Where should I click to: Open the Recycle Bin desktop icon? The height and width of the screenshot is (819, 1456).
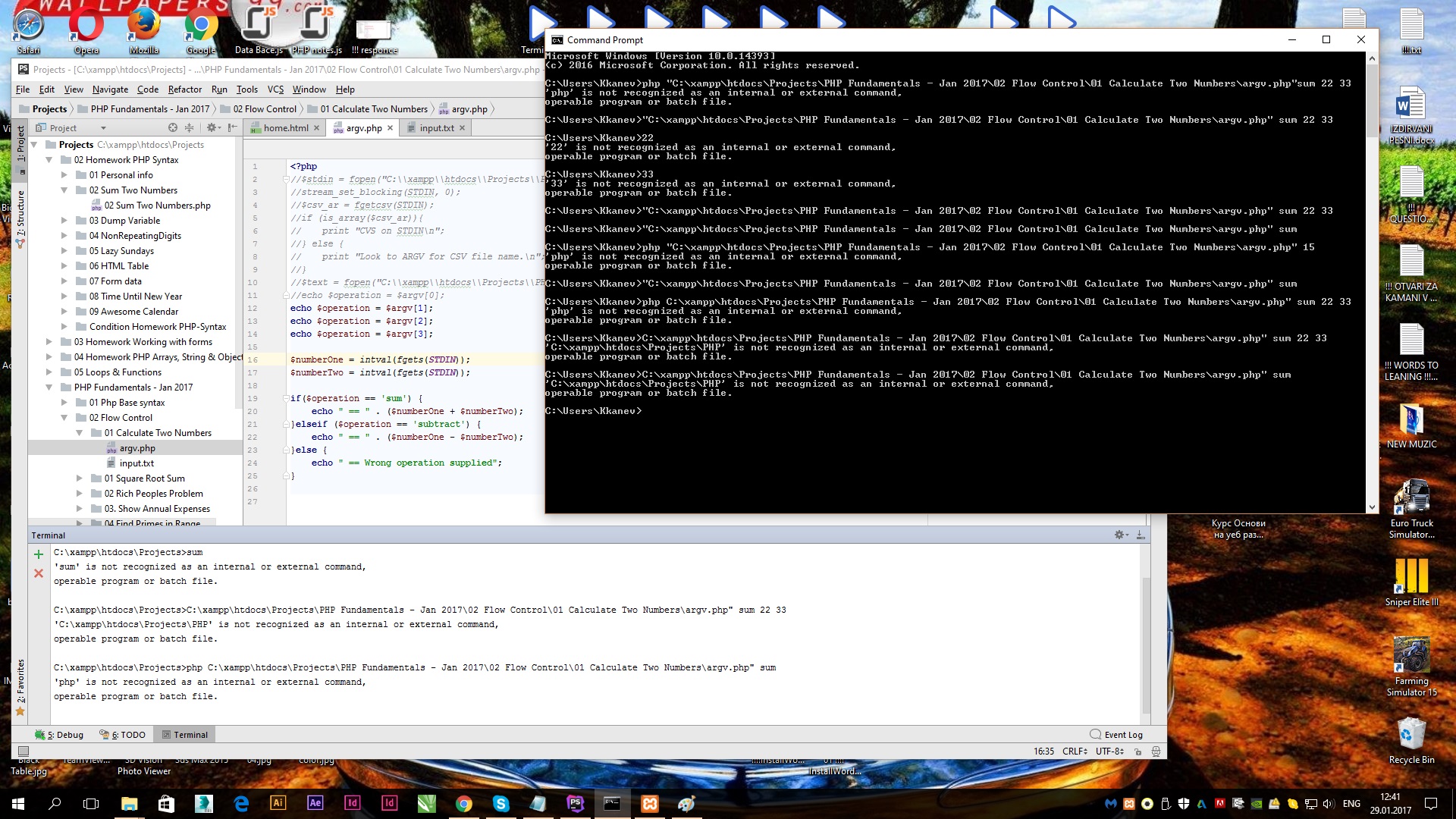pyautogui.click(x=1411, y=740)
